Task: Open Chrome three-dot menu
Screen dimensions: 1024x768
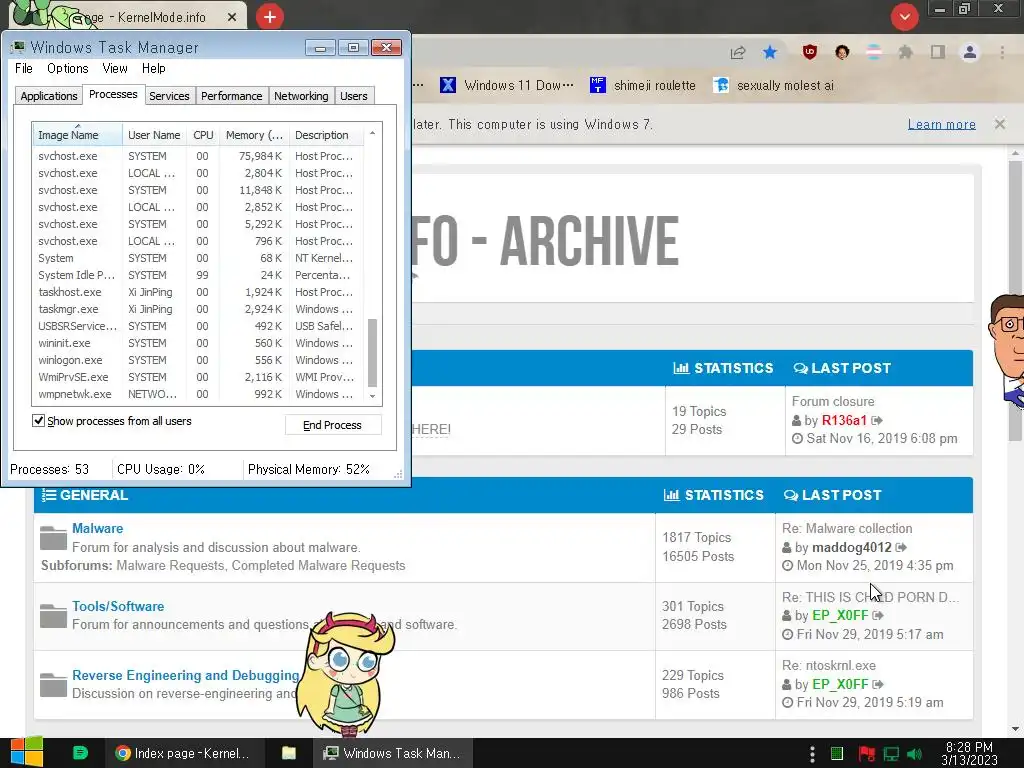Action: pos(1002,52)
